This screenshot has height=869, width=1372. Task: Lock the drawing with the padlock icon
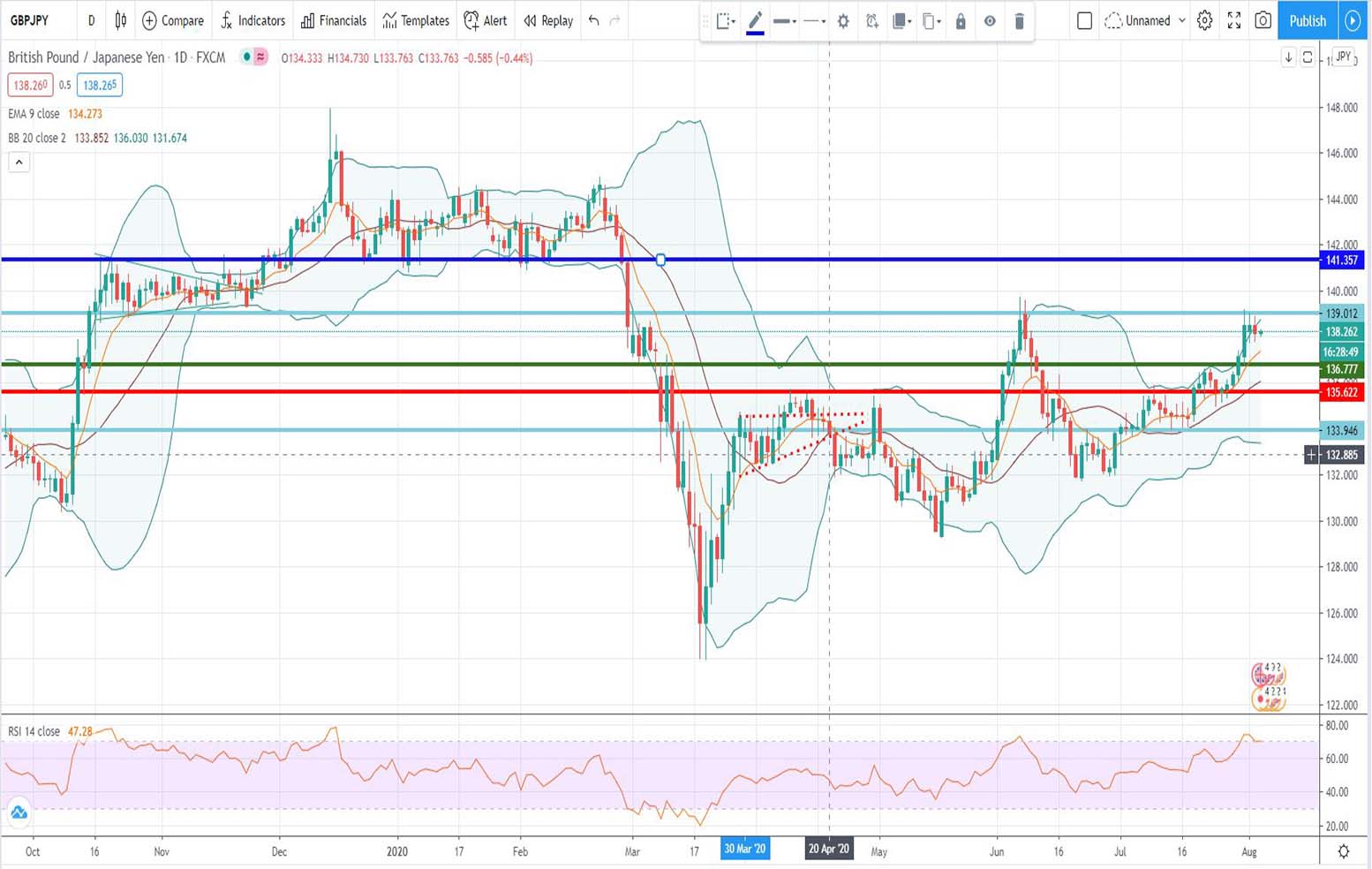[961, 20]
